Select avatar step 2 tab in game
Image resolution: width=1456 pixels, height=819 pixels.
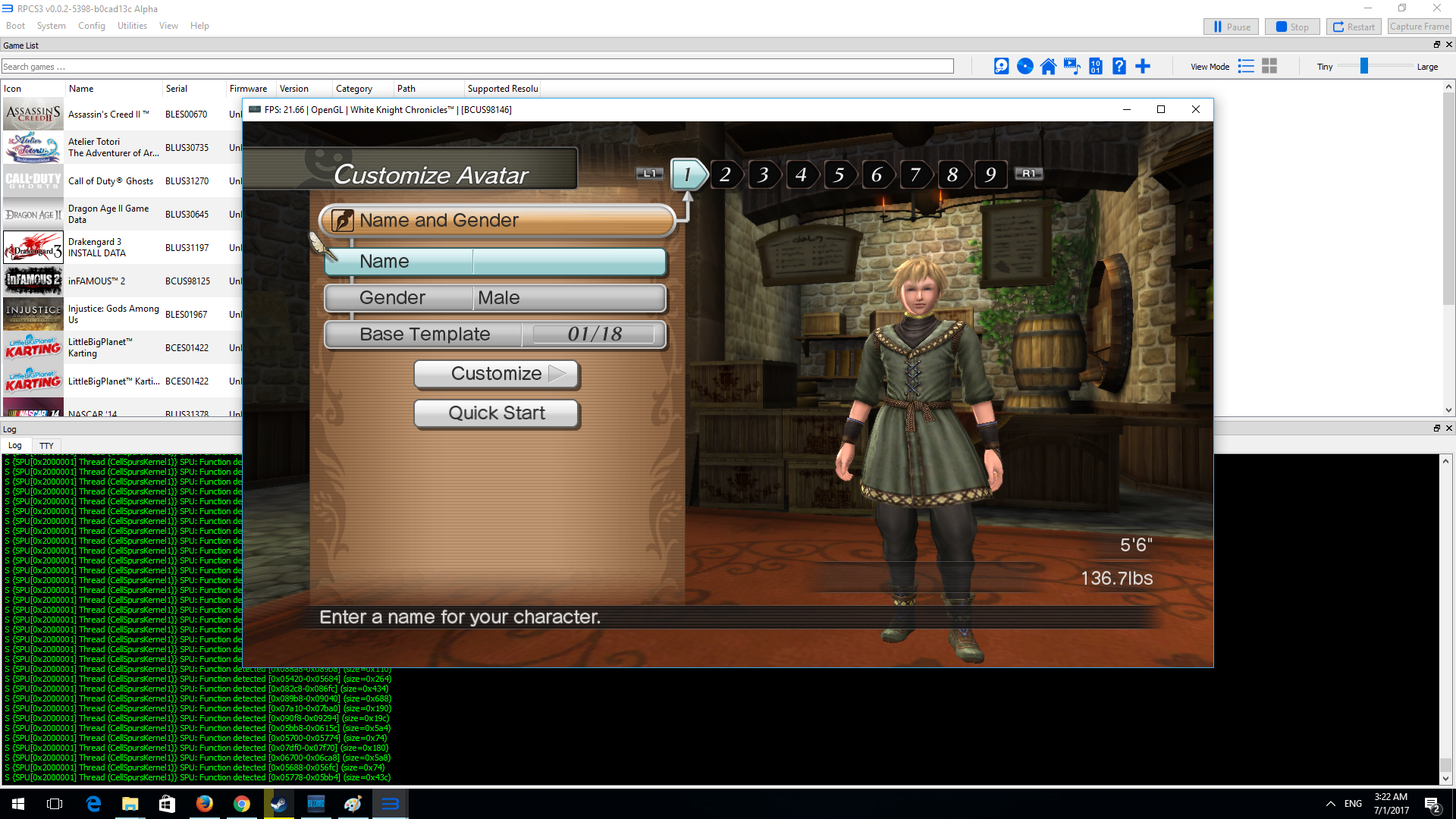[726, 175]
